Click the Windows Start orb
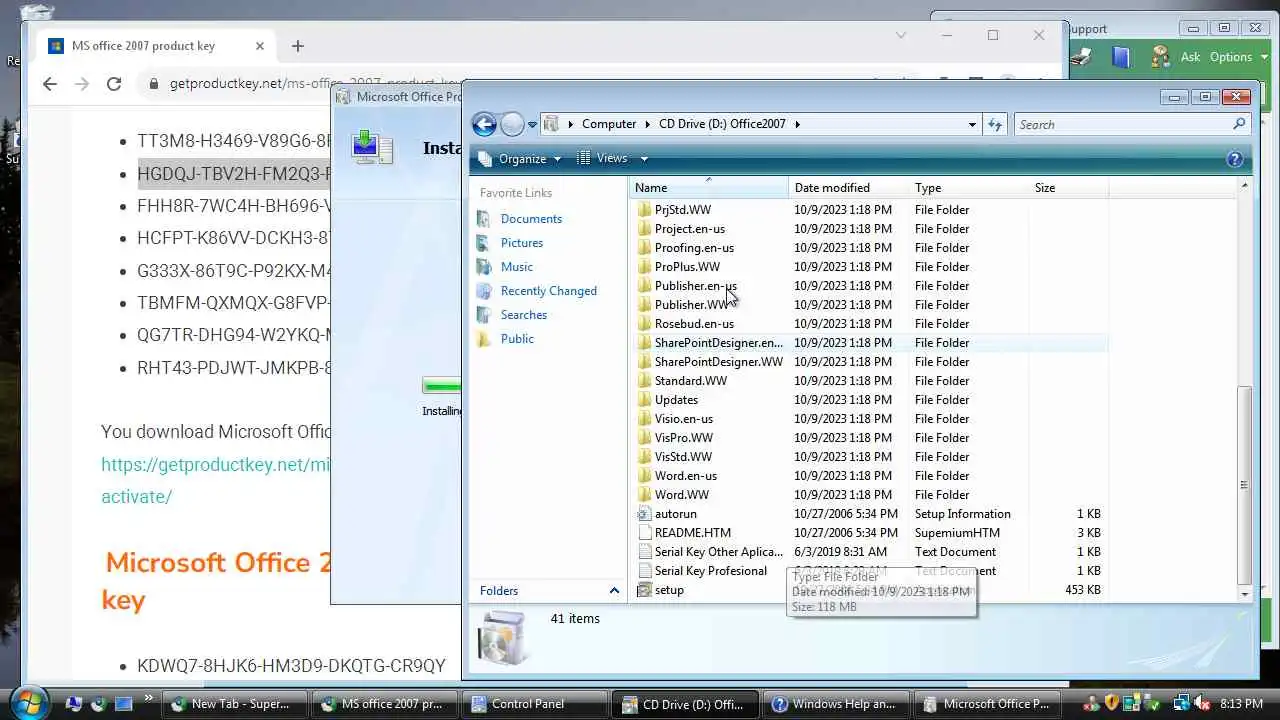This screenshot has width=1280, height=720. [28, 703]
